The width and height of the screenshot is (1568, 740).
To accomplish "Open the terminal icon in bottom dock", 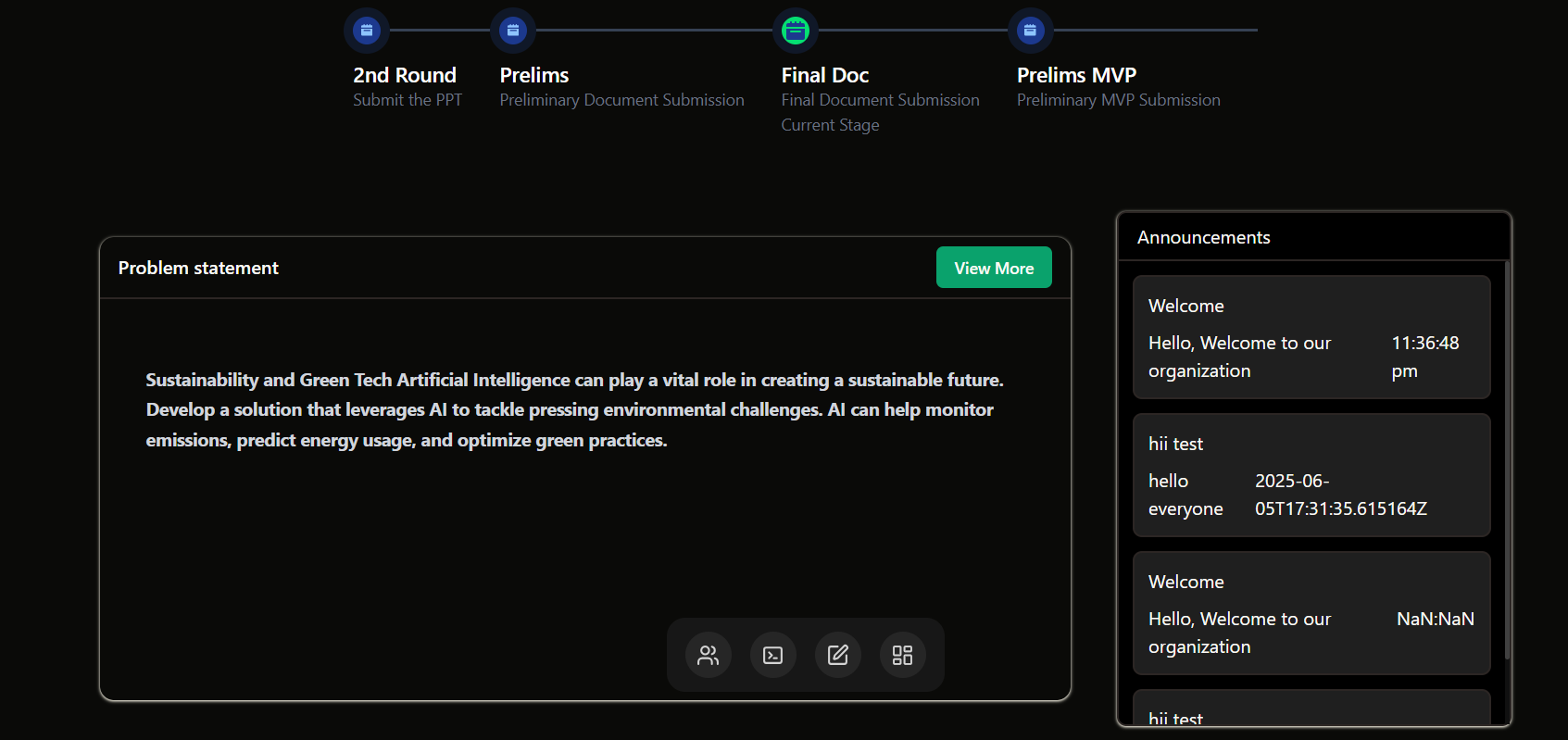I will [x=773, y=656].
